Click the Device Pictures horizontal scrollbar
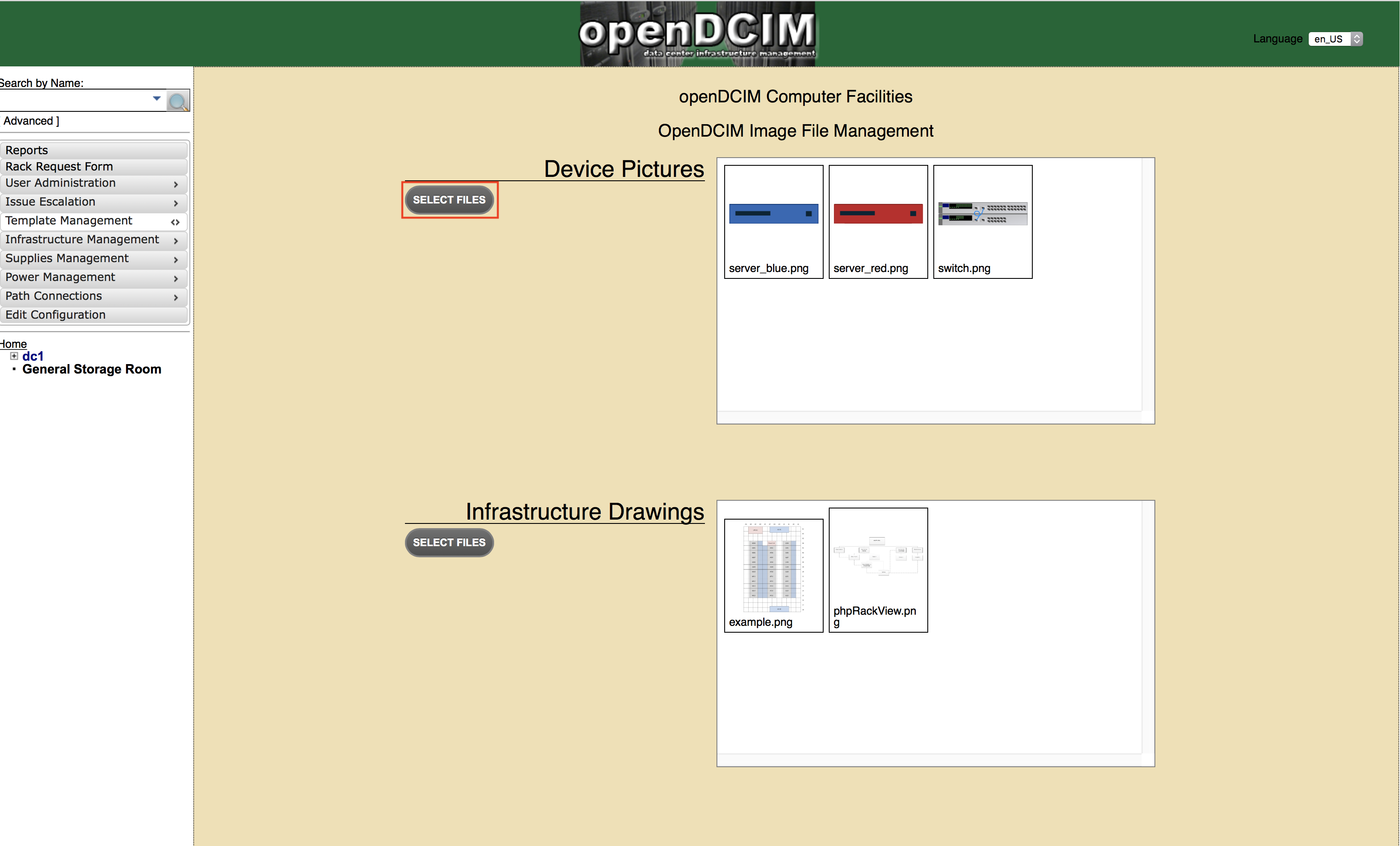The height and width of the screenshot is (846, 1400). [929, 417]
